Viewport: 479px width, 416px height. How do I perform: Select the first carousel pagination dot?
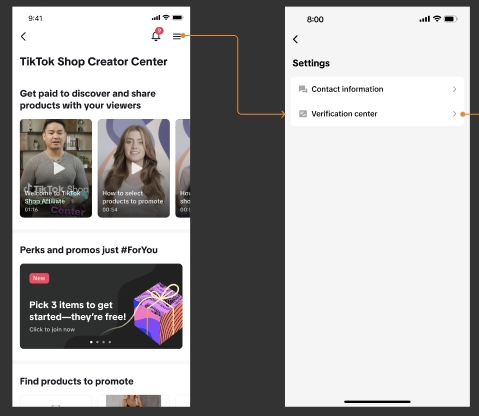(91, 342)
